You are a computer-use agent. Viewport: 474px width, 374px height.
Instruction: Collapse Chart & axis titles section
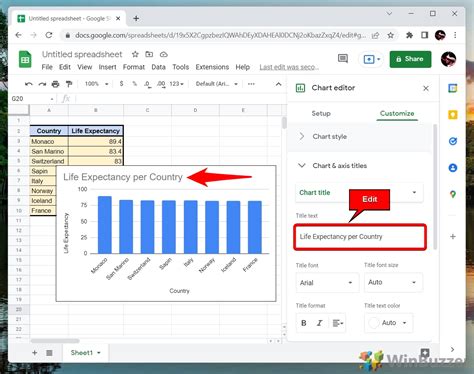[360, 166]
